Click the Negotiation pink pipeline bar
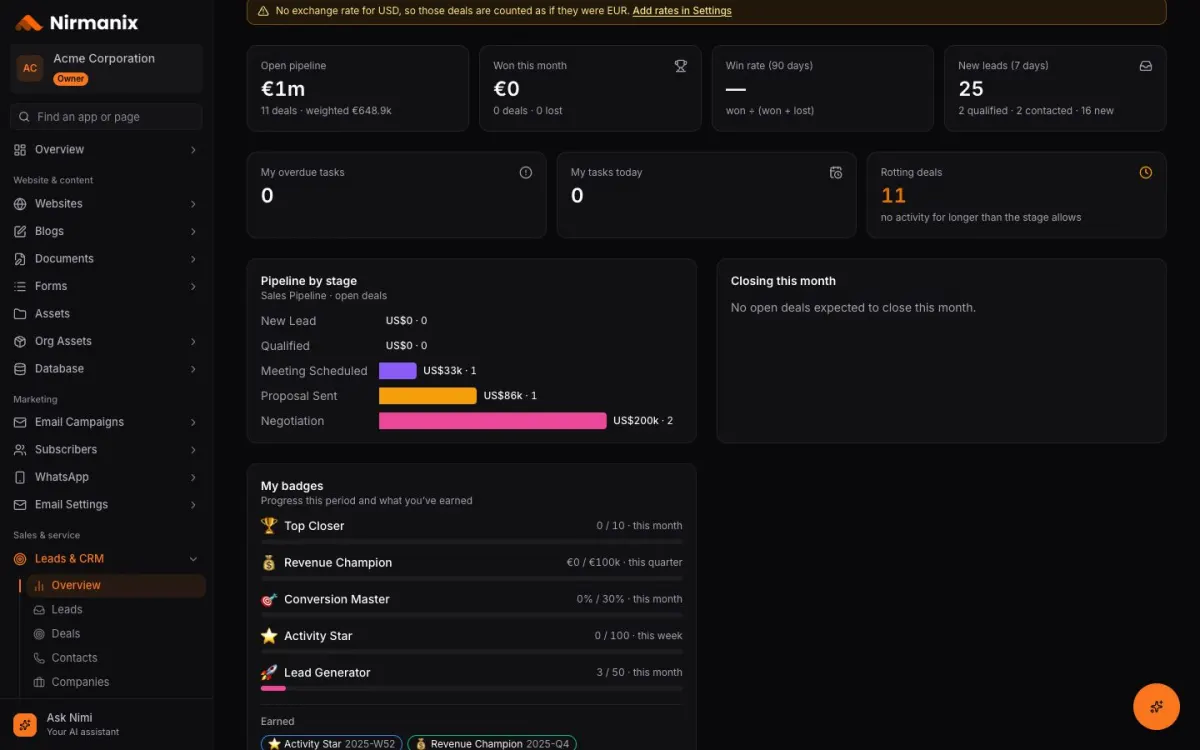 click(493, 421)
